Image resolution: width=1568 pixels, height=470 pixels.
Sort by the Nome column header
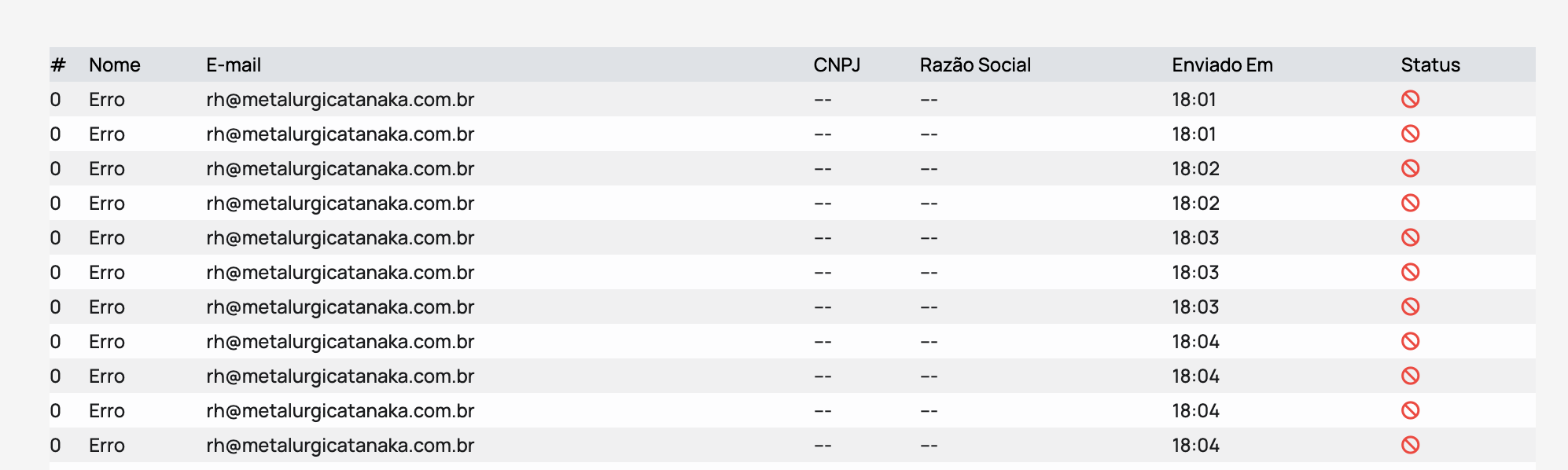click(x=114, y=65)
